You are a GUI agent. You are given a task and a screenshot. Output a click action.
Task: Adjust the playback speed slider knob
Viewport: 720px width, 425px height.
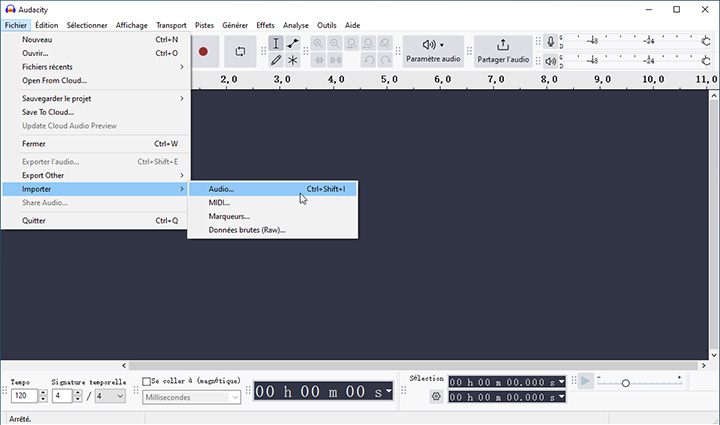(x=625, y=383)
